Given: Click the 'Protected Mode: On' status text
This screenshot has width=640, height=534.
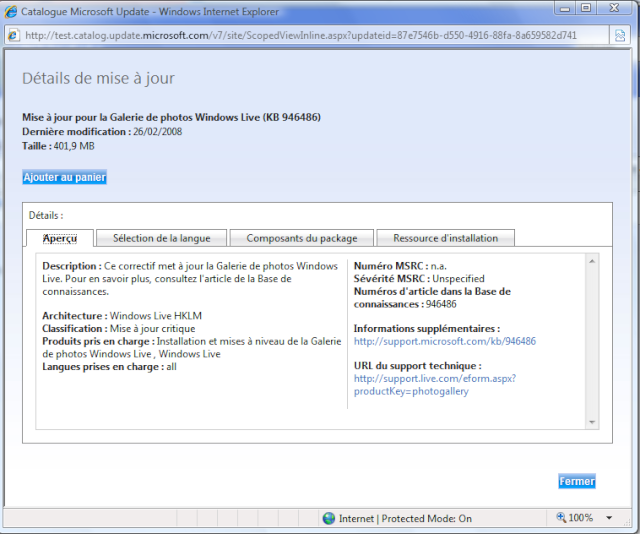Looking at the screenshot, I should pyautogui.click(x=427, y=518).
